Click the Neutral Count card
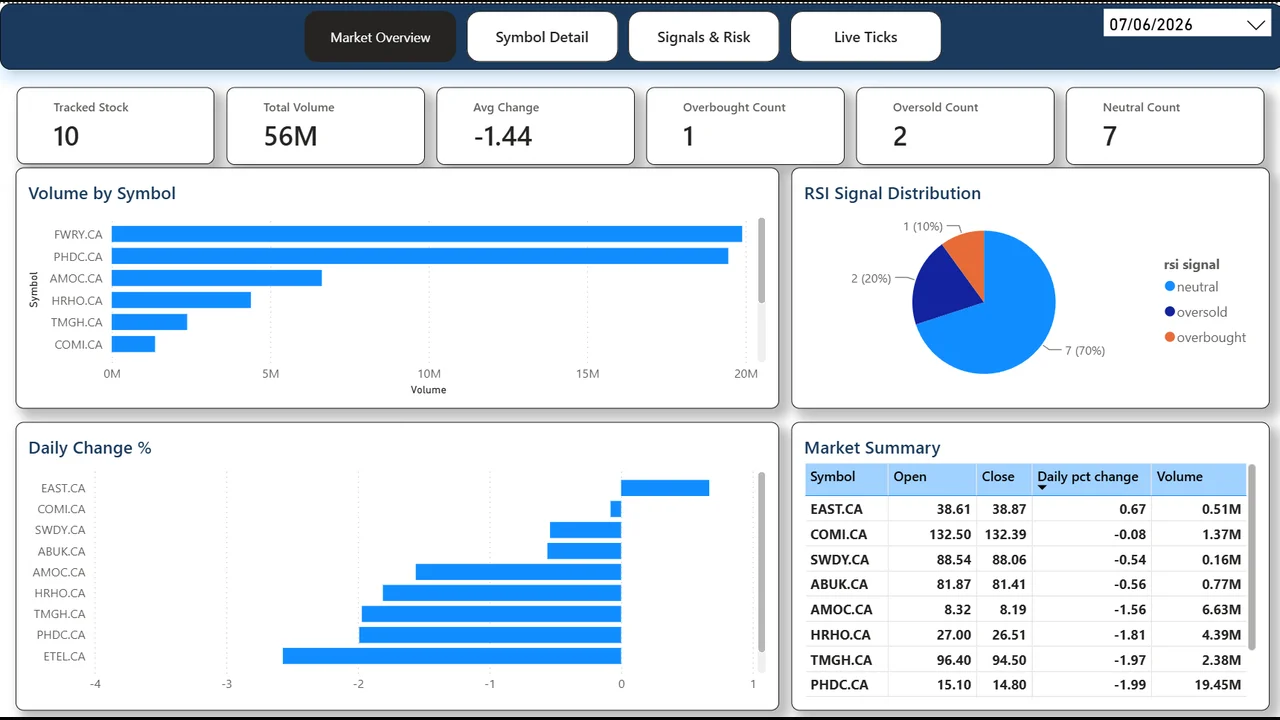 [1165, 126]
